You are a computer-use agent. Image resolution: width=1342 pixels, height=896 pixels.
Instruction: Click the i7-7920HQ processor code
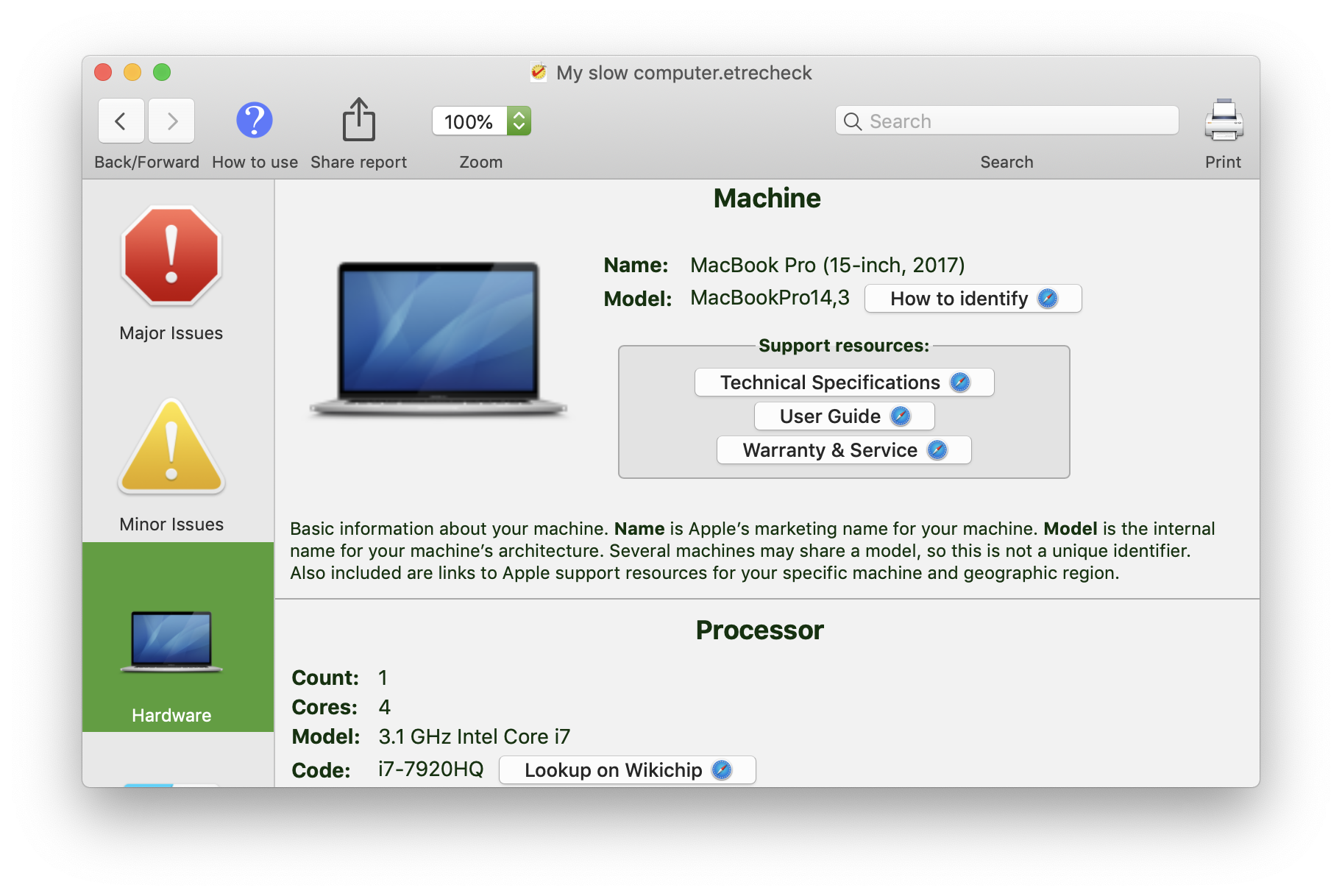431,769
